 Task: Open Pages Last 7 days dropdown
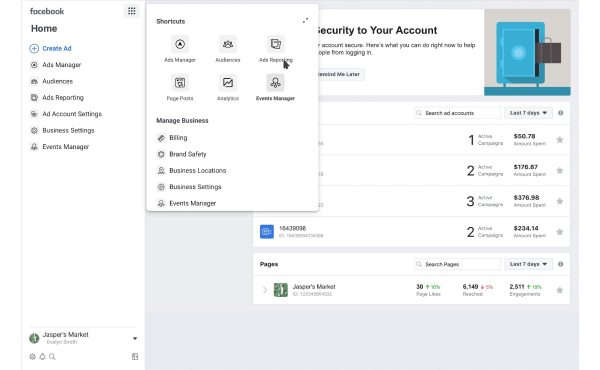click(x=528, y=264)
